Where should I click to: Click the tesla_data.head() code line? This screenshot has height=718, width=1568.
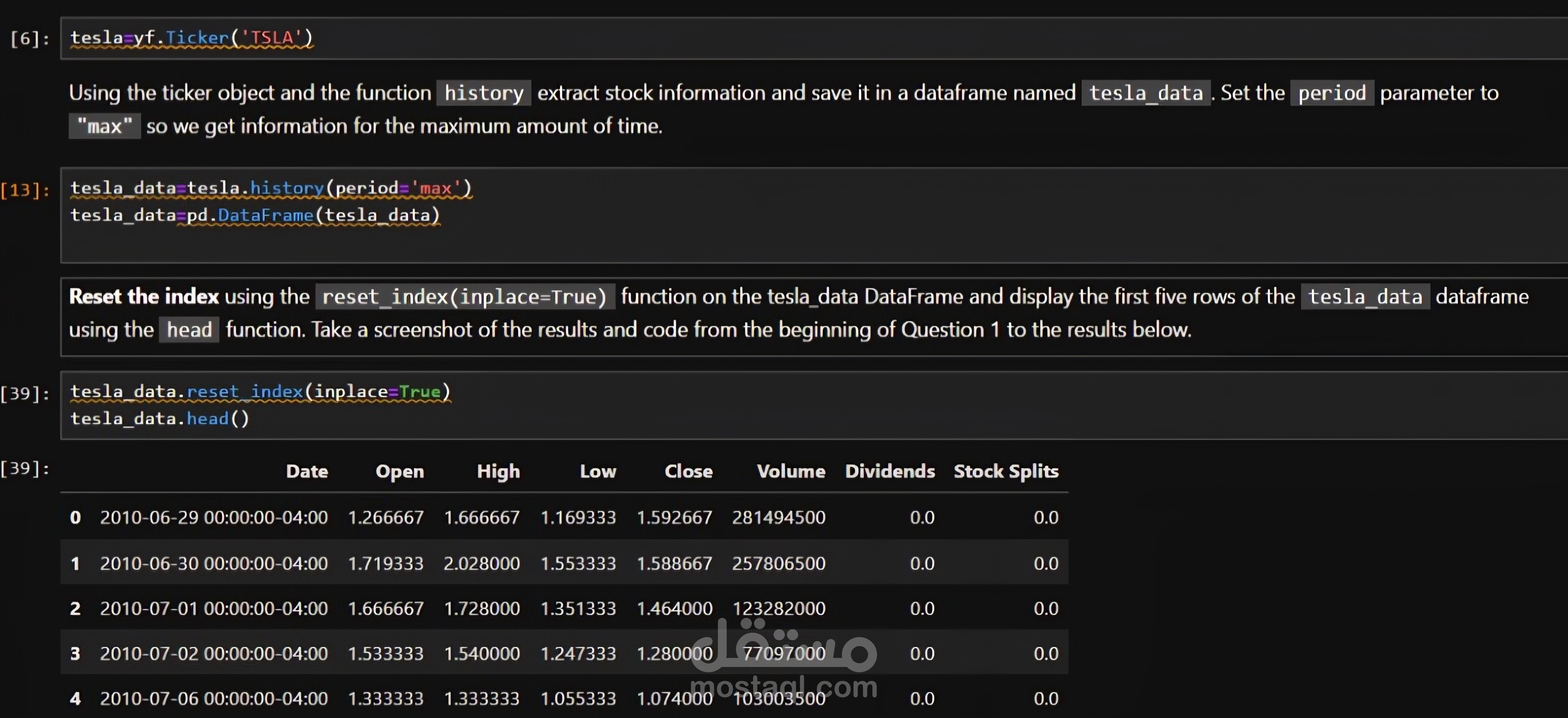tap(160, 418)
